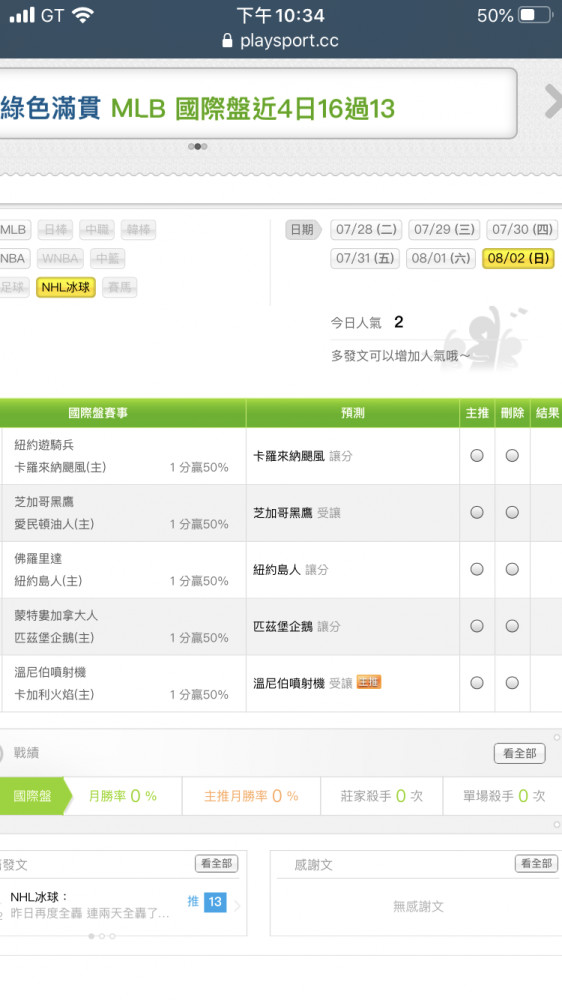Mark 紐約島人 prediction as 主推
Viewport: 562px width, 1000px height.
coord(477,569)
